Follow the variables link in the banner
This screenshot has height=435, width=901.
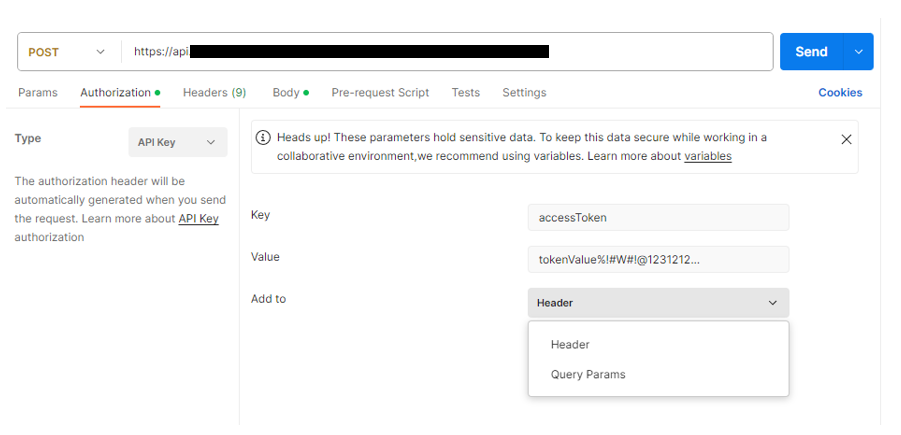click(708, 156)
